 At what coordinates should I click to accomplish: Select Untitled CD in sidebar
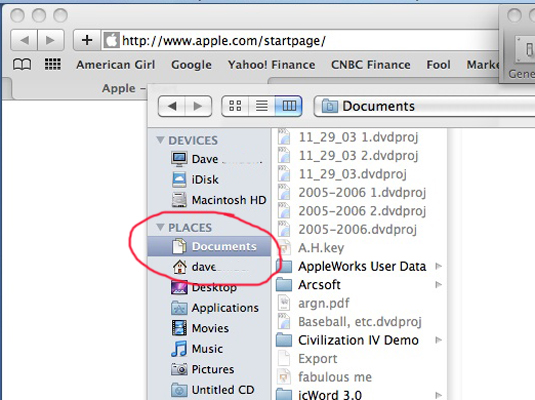209,390
